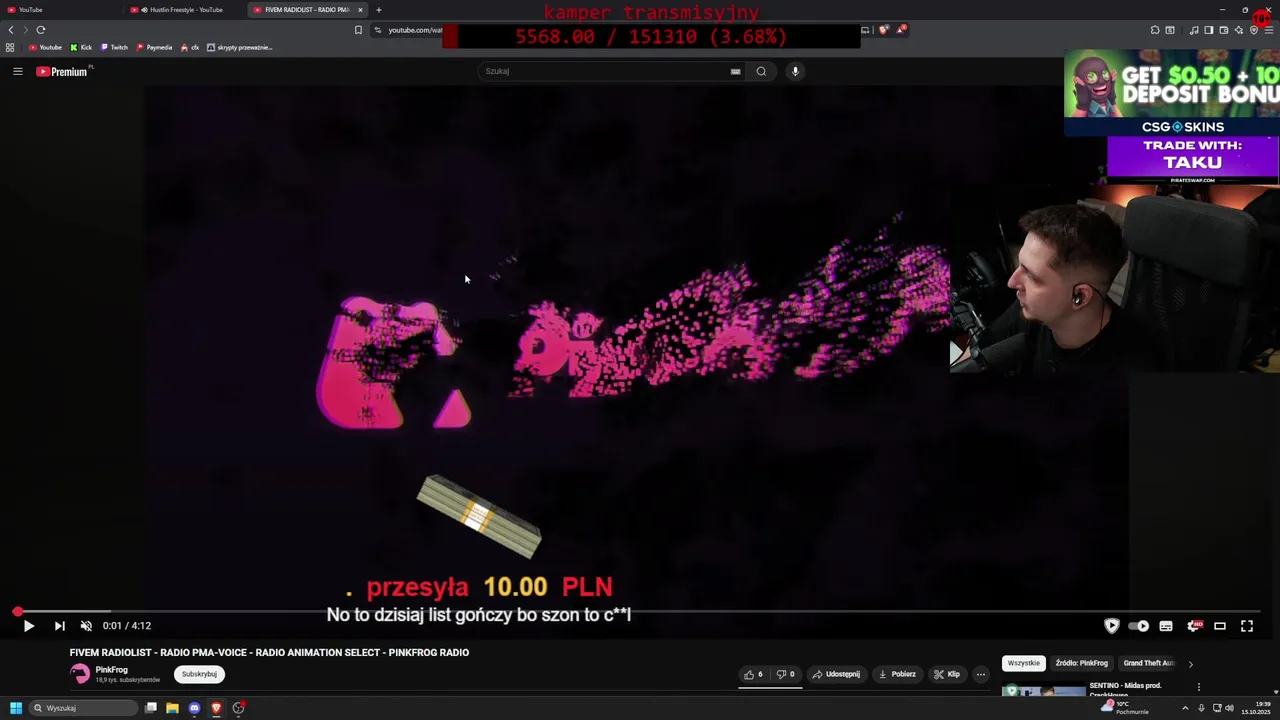Seek on the video progress bar

640,611
